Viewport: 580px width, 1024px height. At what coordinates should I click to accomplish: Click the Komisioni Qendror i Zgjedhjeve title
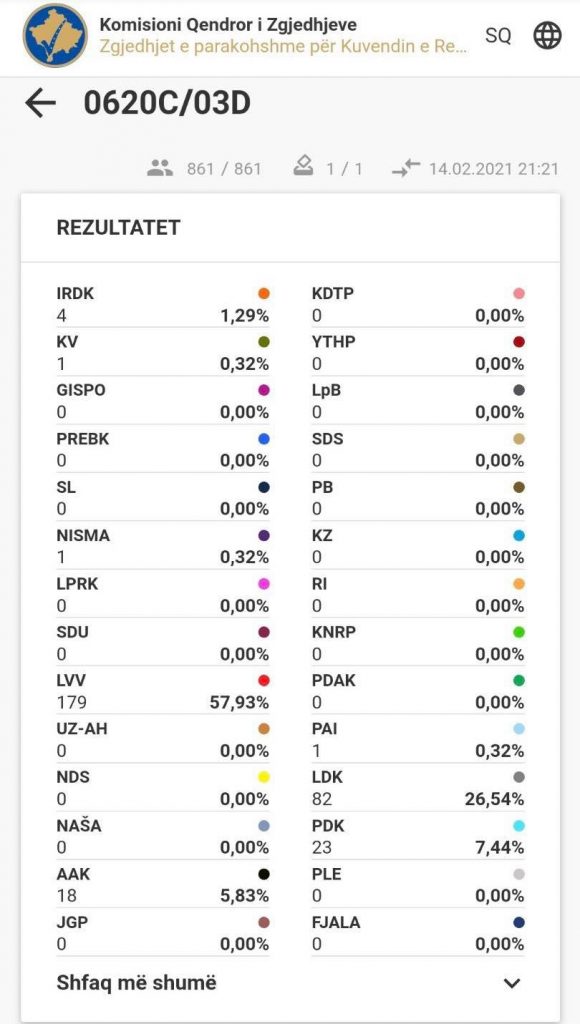228,25
